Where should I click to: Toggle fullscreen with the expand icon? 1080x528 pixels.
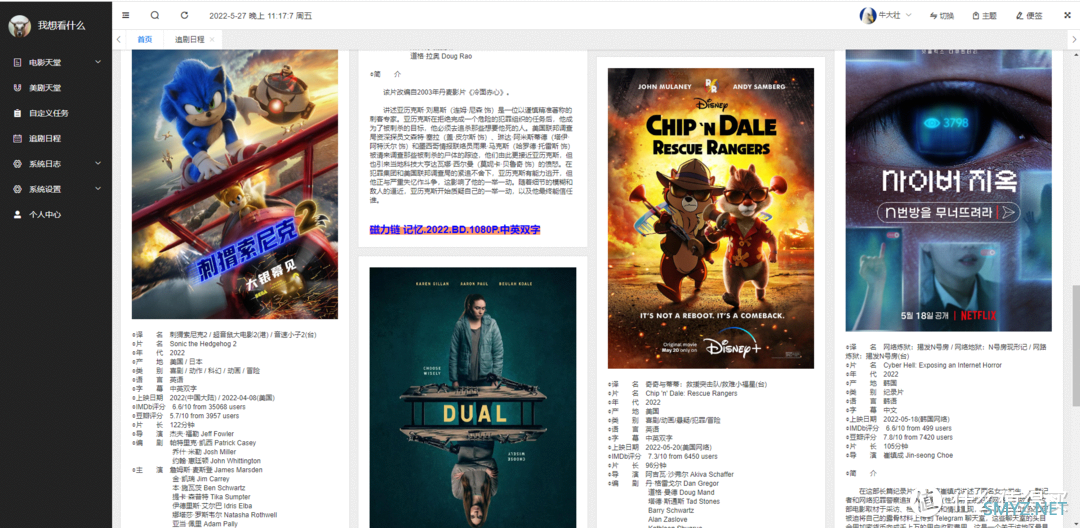coord(1067,15)
